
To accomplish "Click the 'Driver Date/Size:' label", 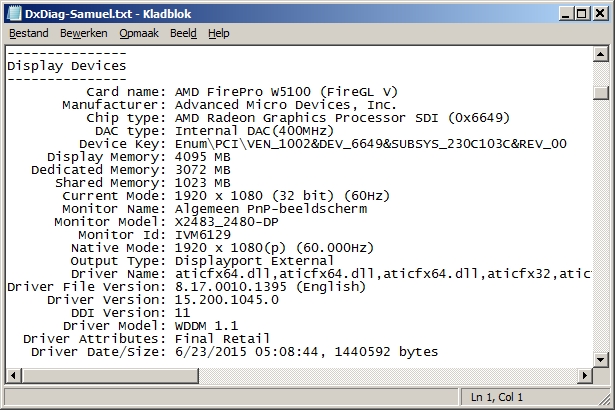I will (x=99, y=352).
